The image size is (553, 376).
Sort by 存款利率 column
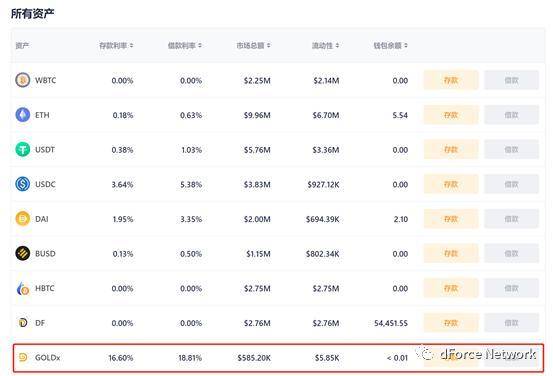pyautogui.click(x=116, y=46)
